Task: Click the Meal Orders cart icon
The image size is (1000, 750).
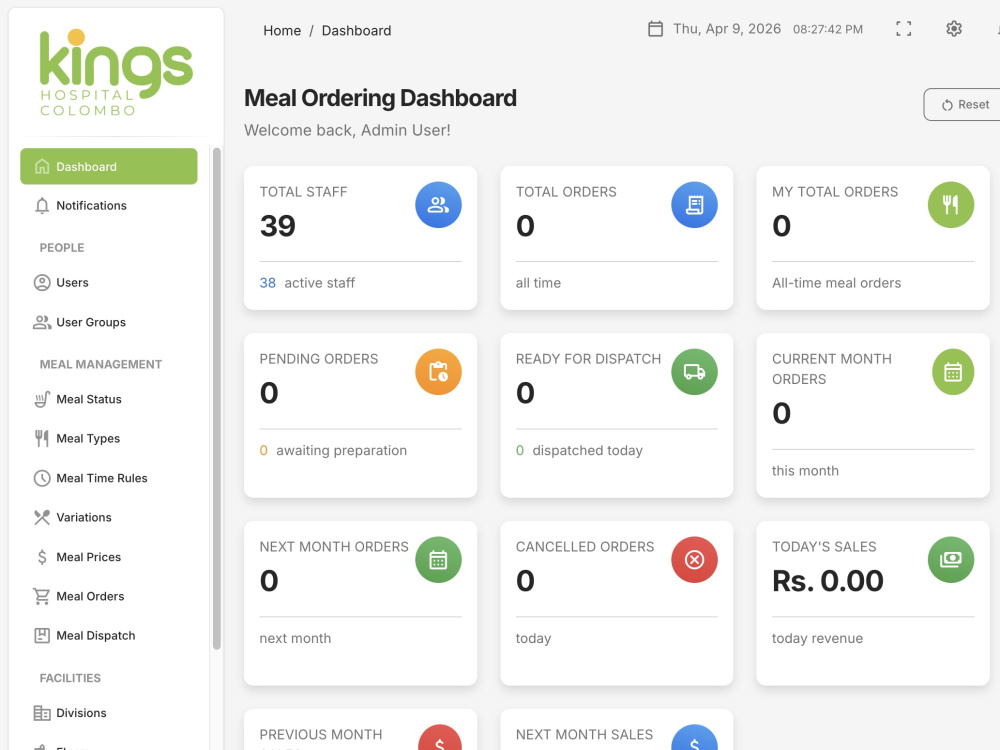Action: (x=42, y=596)
